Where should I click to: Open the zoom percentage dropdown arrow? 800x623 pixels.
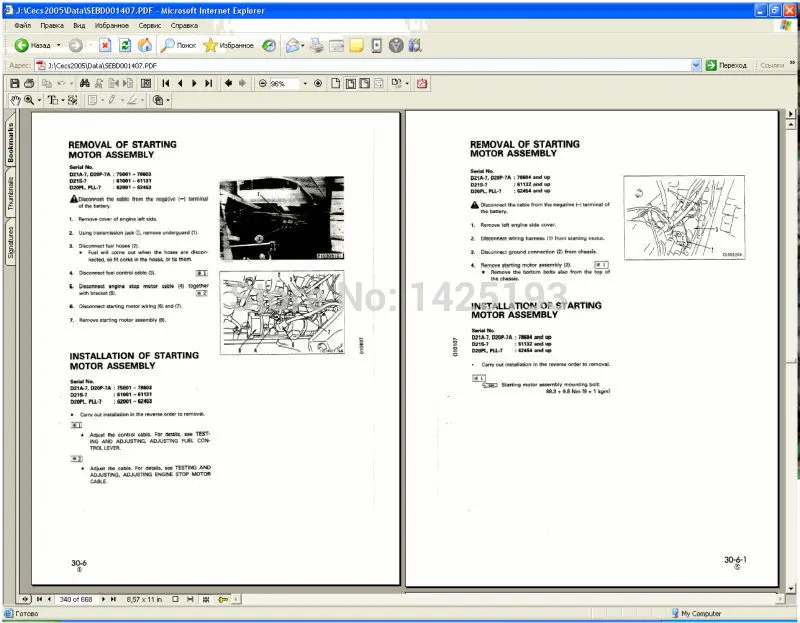coord(305,84)
